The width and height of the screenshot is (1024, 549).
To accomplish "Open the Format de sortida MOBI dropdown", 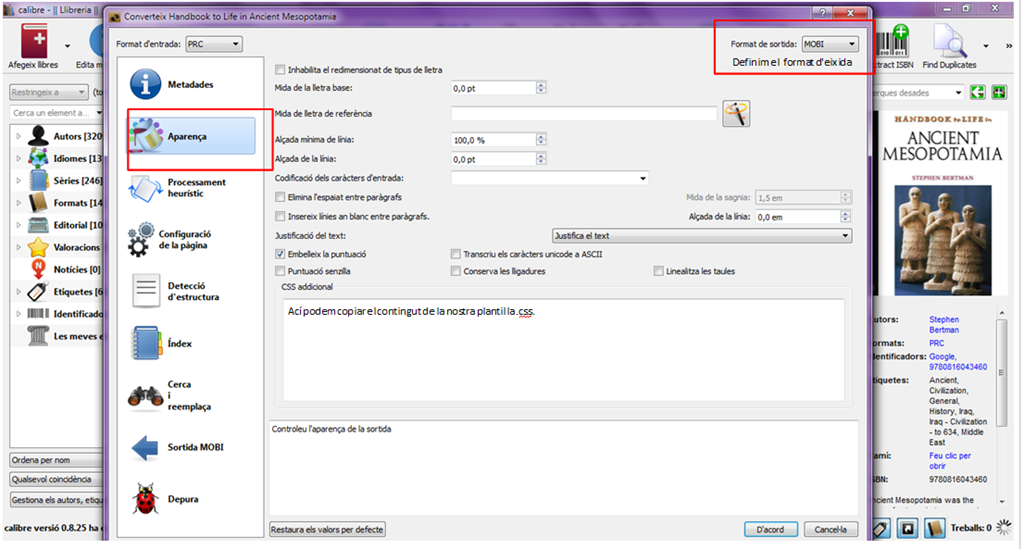I will (829, 44).
